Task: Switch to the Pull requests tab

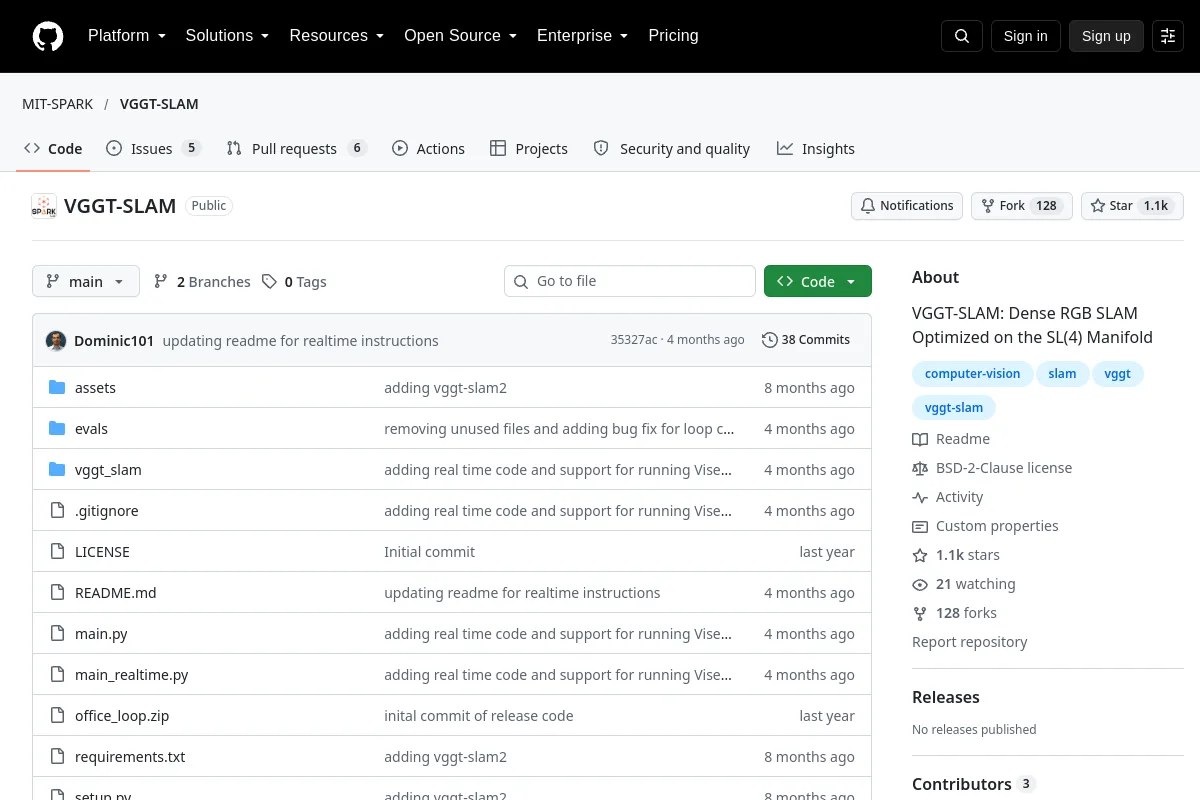Action: point(297,149)
